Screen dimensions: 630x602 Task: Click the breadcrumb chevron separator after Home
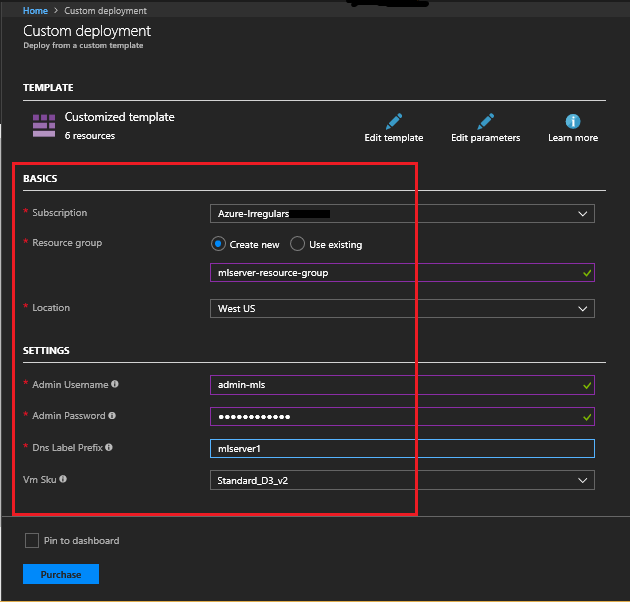tap(56, 11)
